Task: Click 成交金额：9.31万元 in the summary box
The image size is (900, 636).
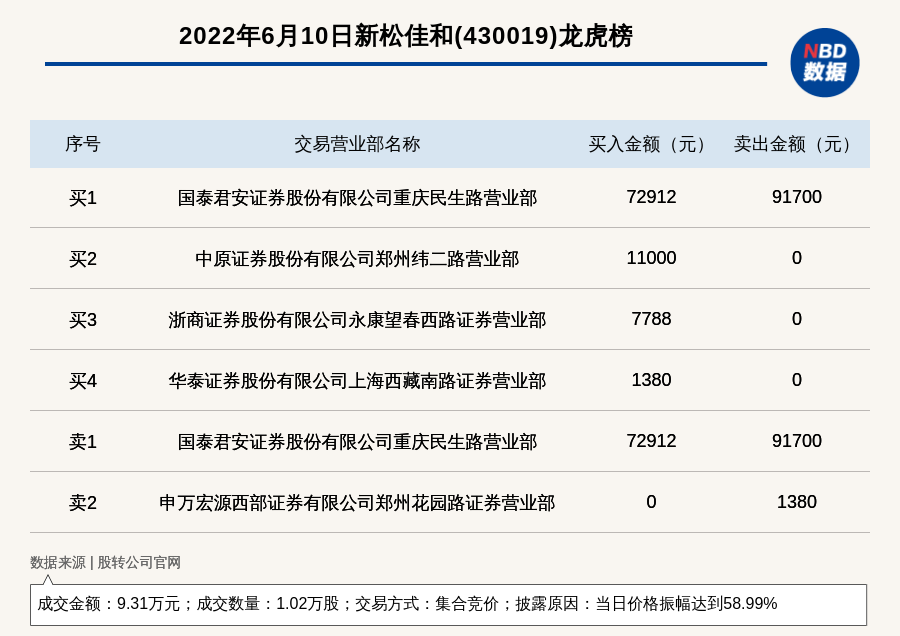Action: pos(108,604)
